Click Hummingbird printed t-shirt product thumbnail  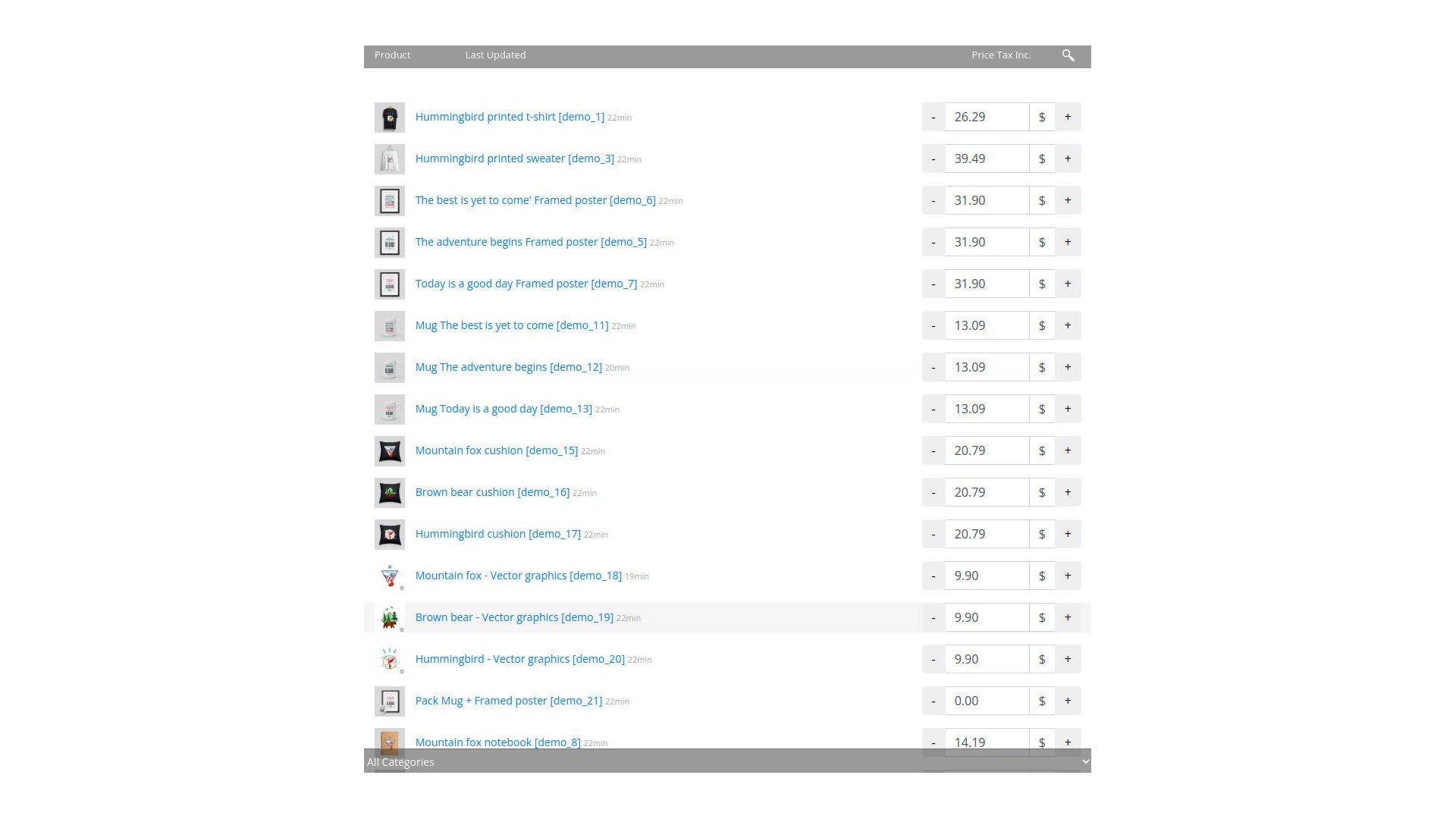pyautogui.click(x=389, y=118)
